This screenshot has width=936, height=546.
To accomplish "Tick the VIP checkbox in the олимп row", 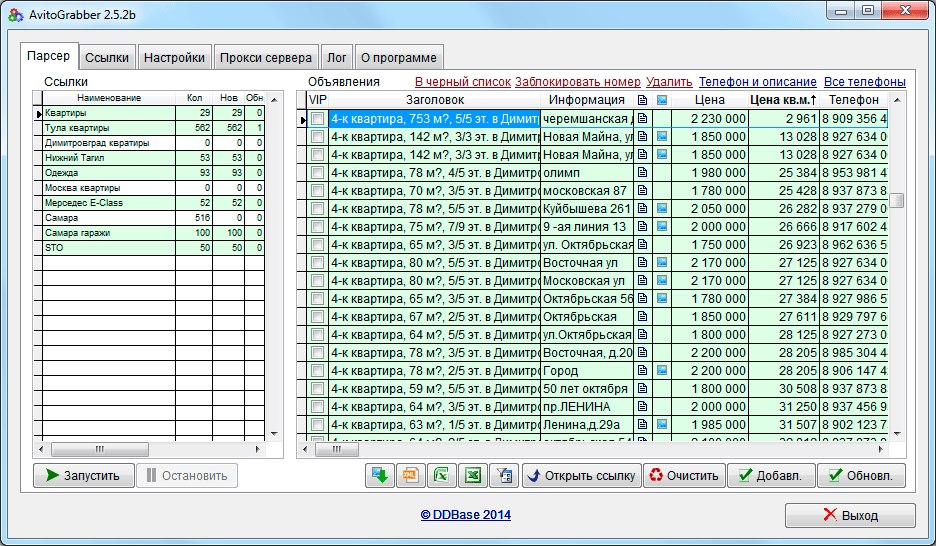I will click(317, 172).
